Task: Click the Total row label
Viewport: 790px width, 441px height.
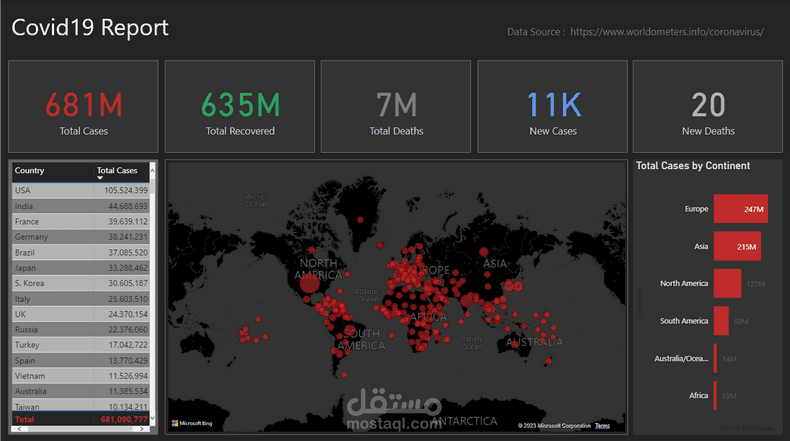Action: [24, 419]
